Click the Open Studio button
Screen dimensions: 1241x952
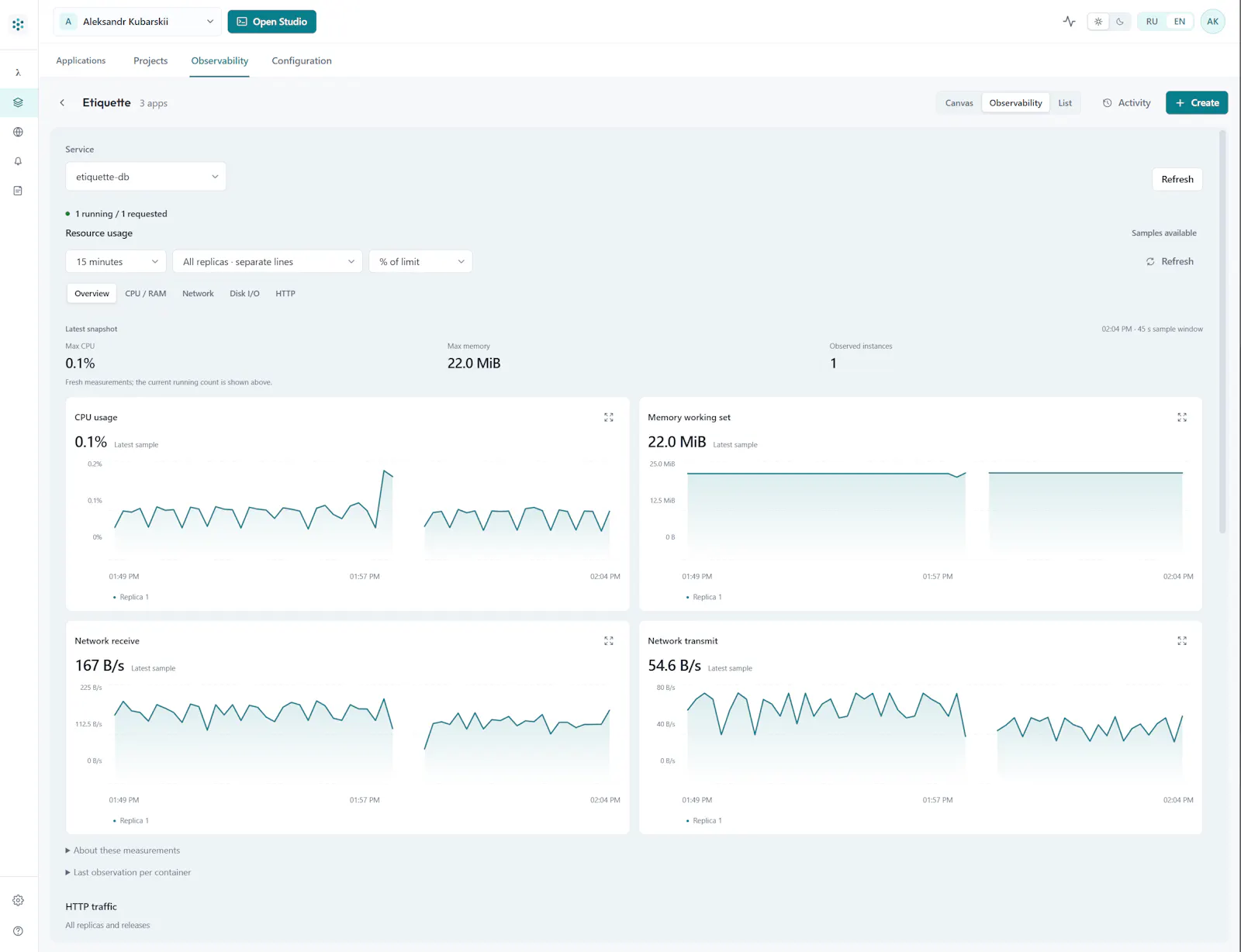pyautogui.click(x=272, y=22)
